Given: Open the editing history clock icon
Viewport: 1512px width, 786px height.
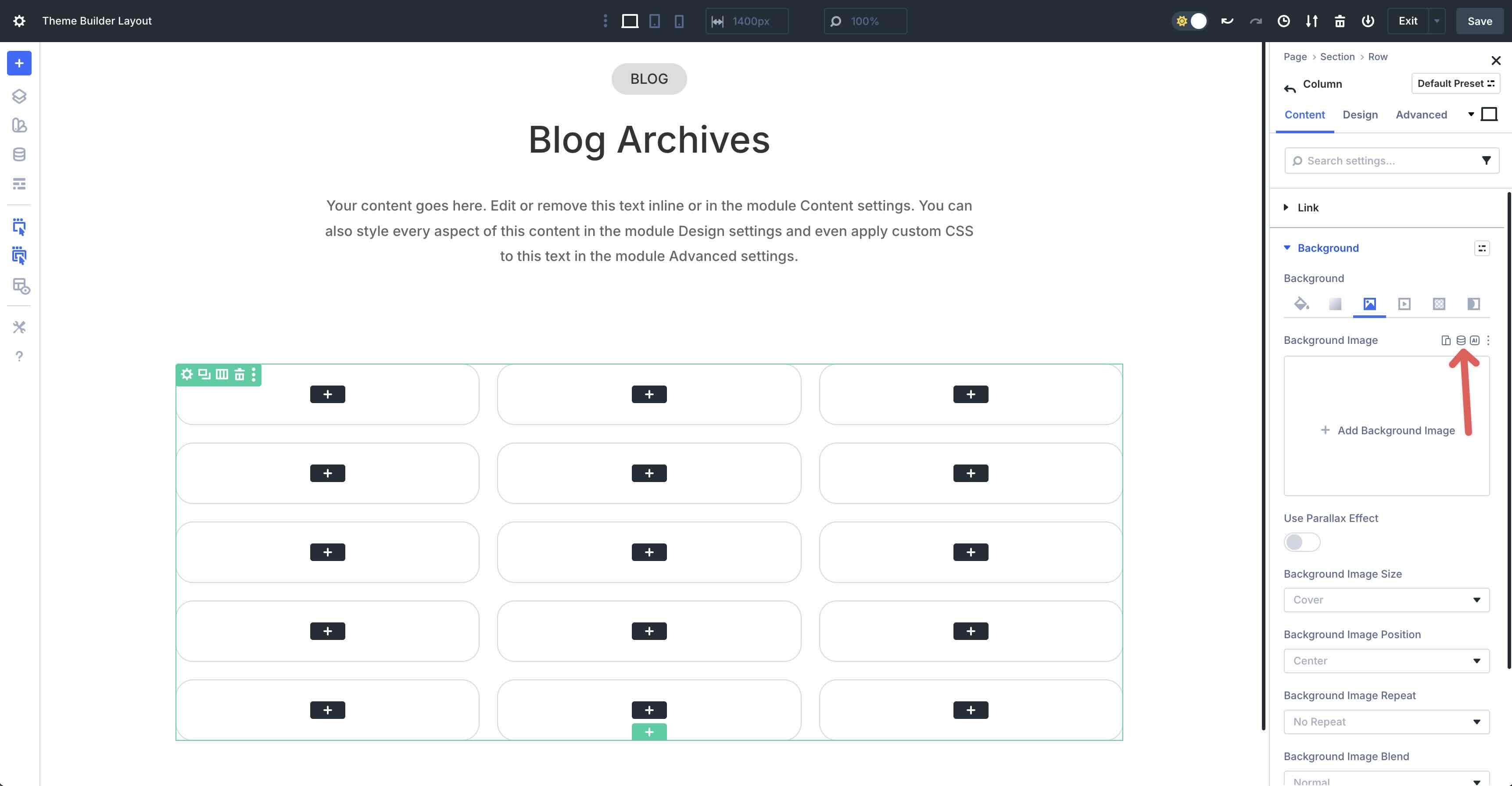Looking at the screenshot, I should (x=1283, y=21).
